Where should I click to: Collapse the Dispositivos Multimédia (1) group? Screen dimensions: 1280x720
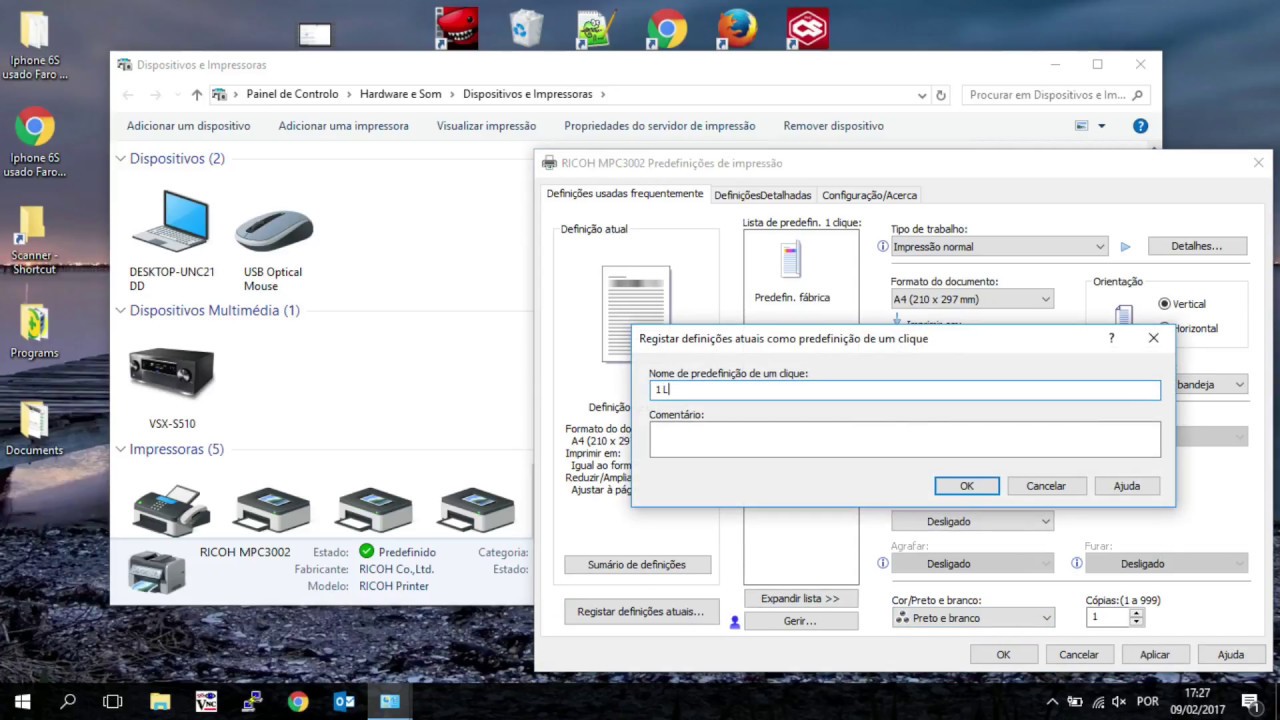pos(120,311)
